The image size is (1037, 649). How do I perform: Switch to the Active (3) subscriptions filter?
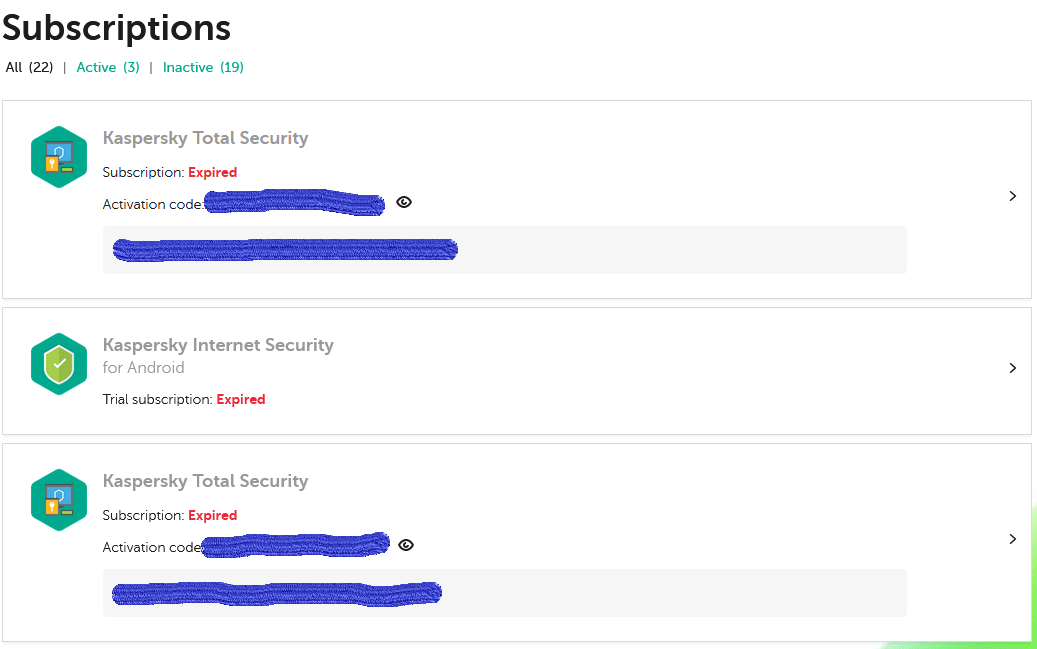[108, 67]
